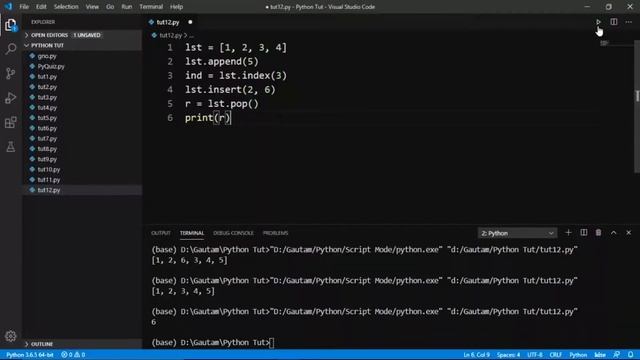The image size is (640, 360).
Task: Click UTF-8 encoding in status bar
Action: pos(535,355)
